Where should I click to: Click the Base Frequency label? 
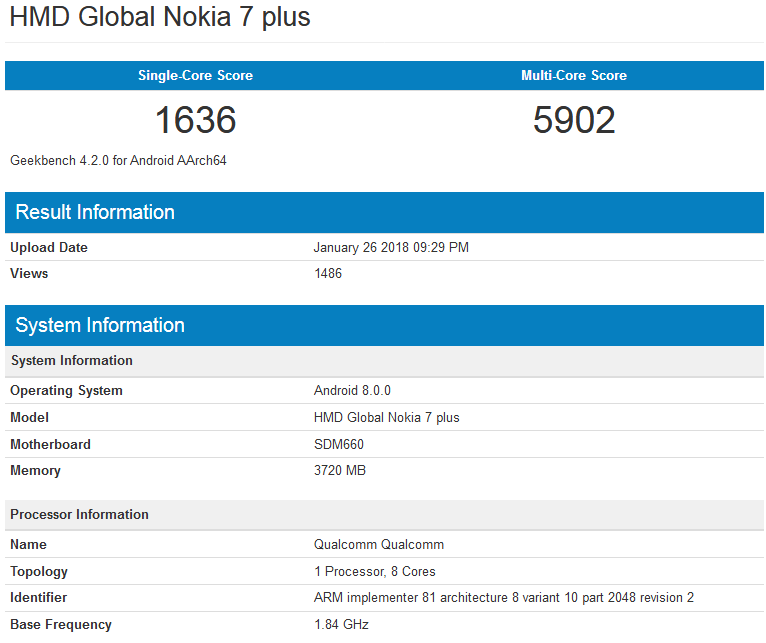point(61,624)
